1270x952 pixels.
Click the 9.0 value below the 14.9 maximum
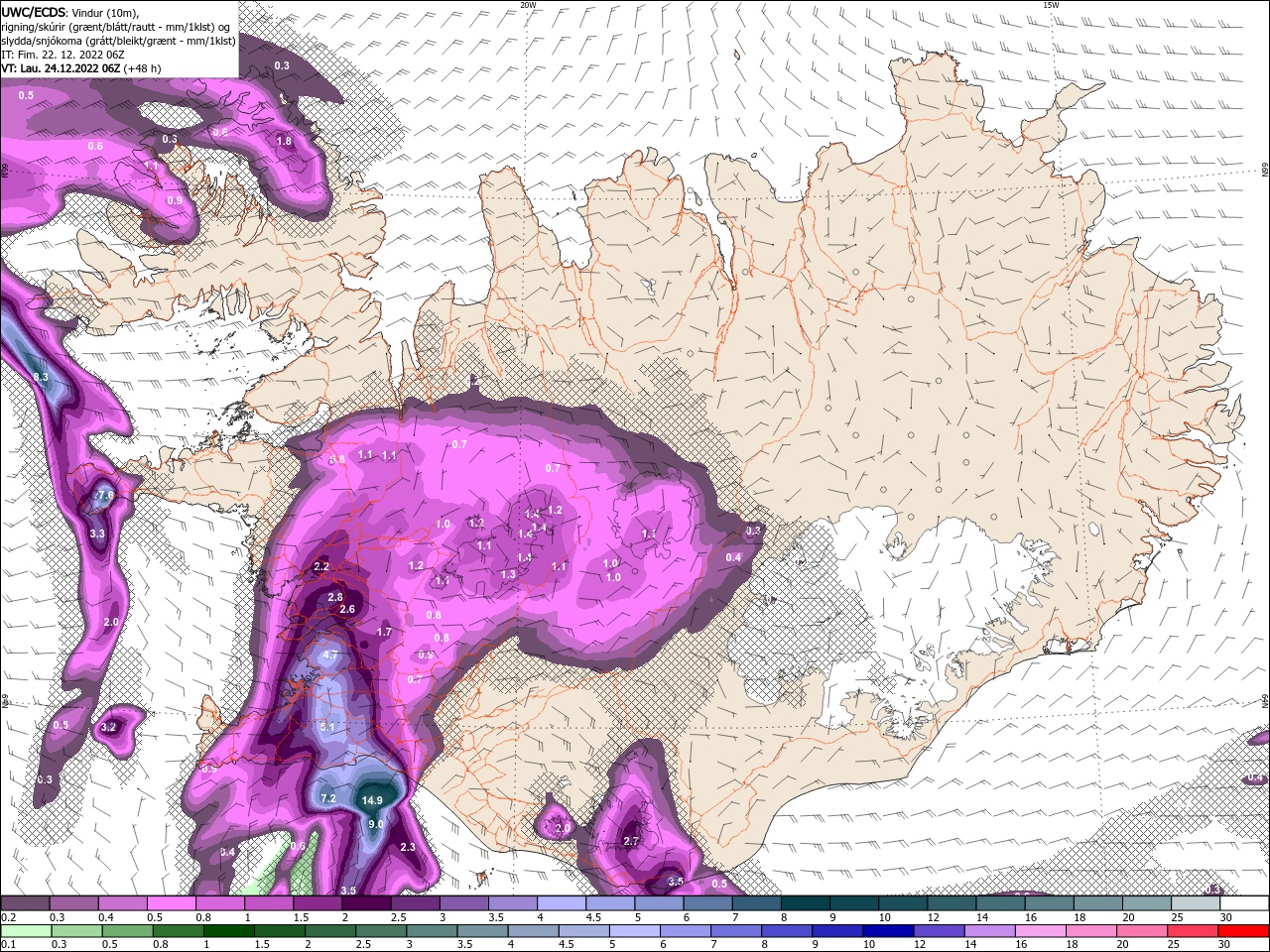(376, 824)
